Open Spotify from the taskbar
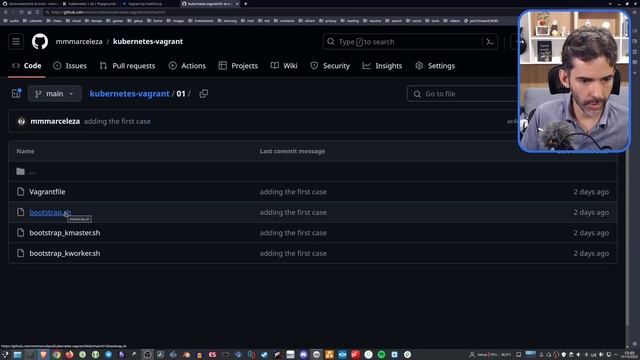This screenshot has height=360, width=640. pos(381,355)
